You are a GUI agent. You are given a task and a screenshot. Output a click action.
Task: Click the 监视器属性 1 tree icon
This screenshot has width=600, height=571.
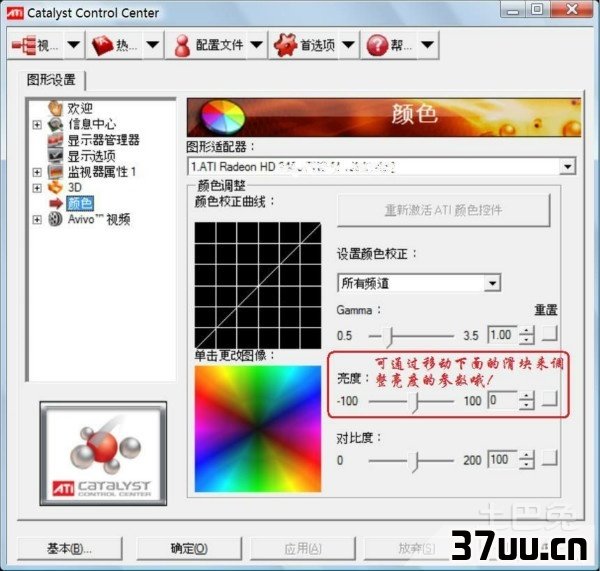(55, 171)
